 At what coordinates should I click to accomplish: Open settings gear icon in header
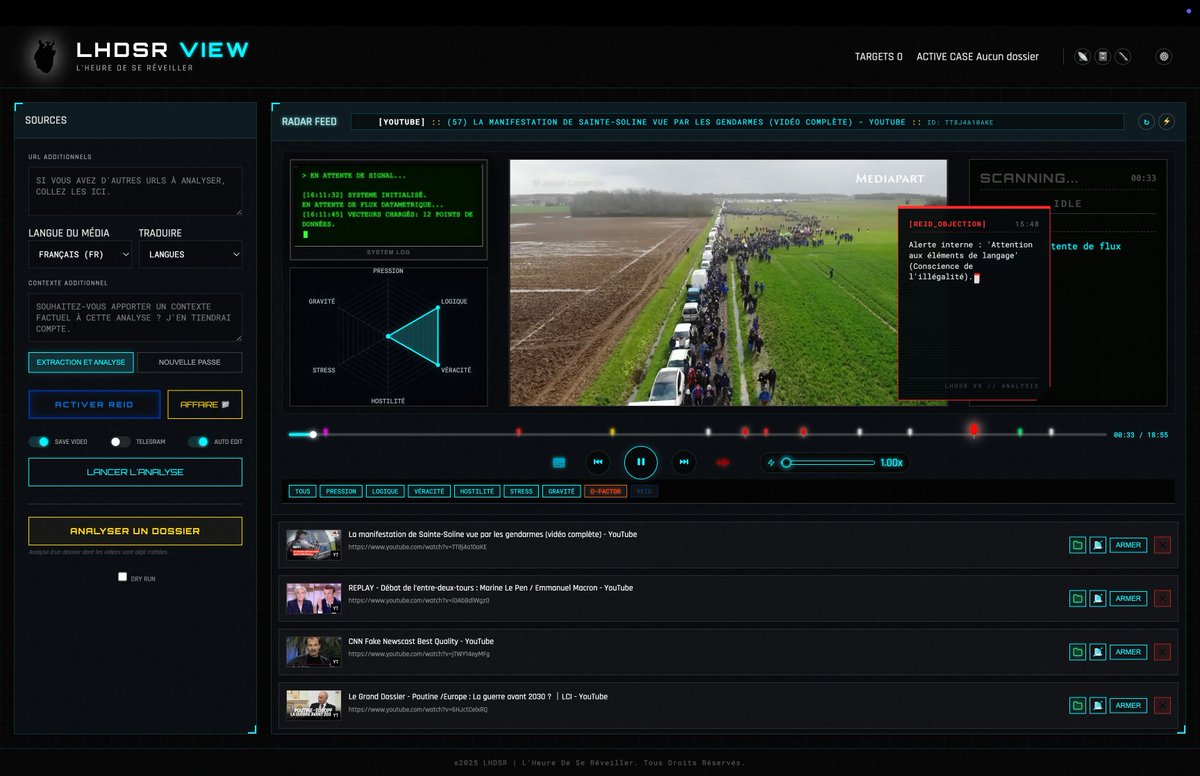1164,57
